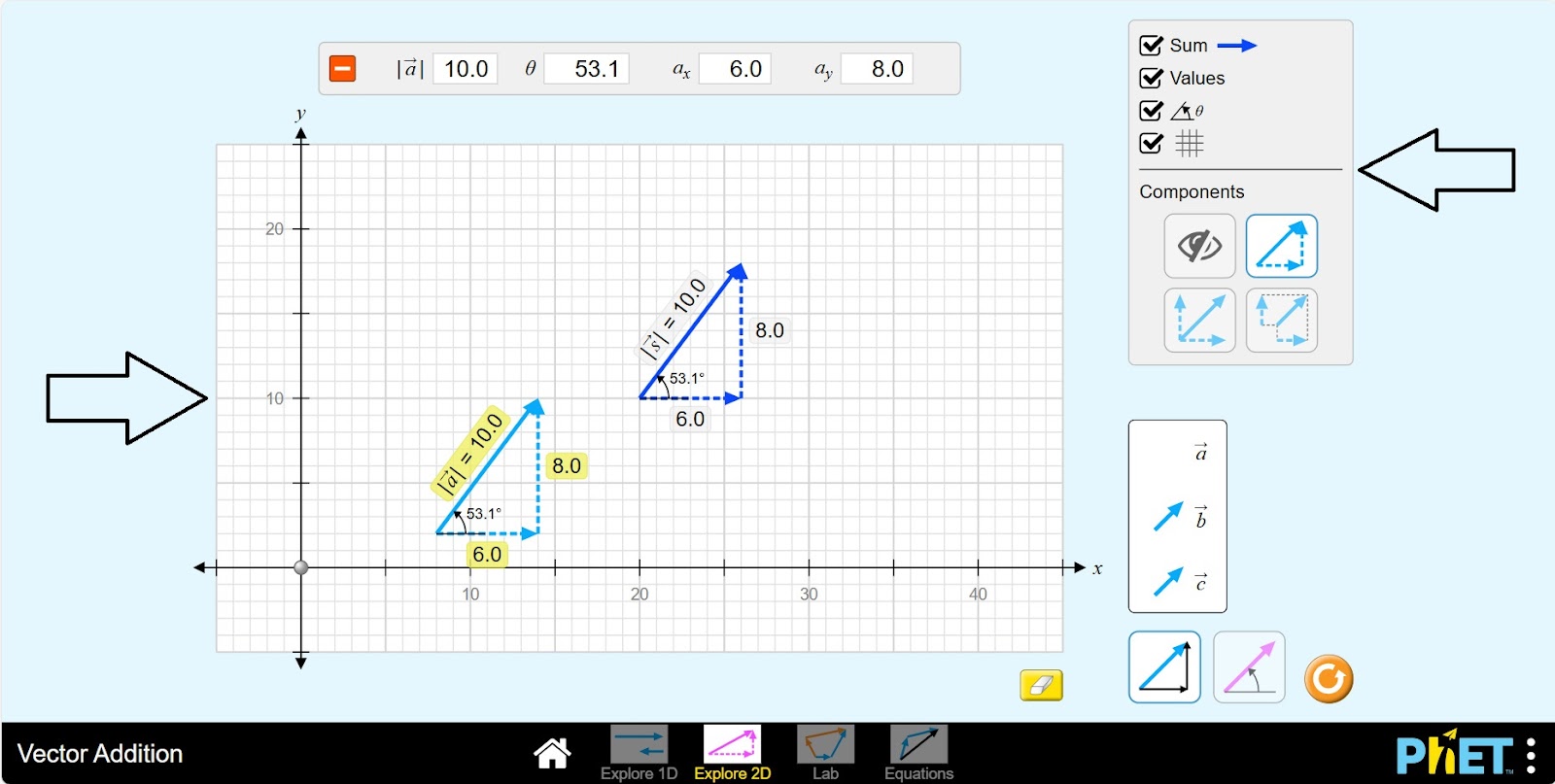This screenshot has width=1555, height=784.
Task: Open the PhET options menu dots
Action: (x=1531, y=755)
